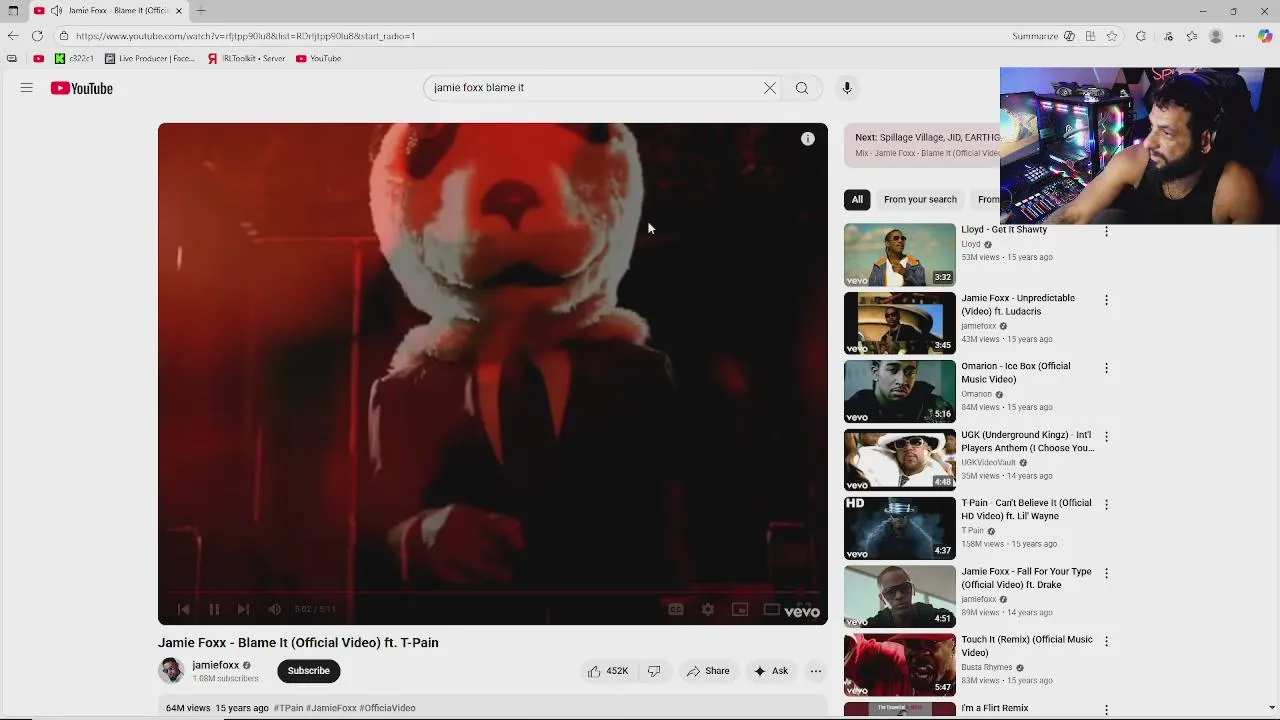1280x720 pixels.
Task: Open options for Can't Believe It
Action: click(1106, 505)
